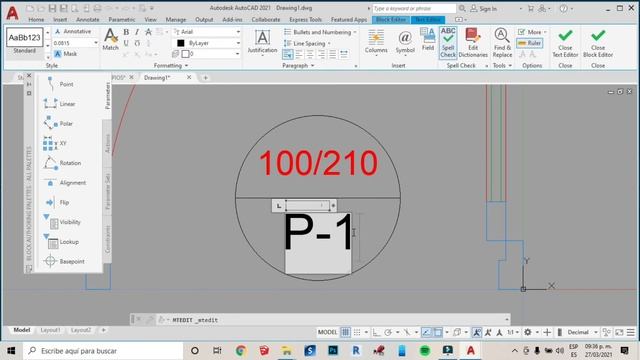The image size is (640, 360).
Task: Open the Home ribbon tab
Action: tap(36, 20)
